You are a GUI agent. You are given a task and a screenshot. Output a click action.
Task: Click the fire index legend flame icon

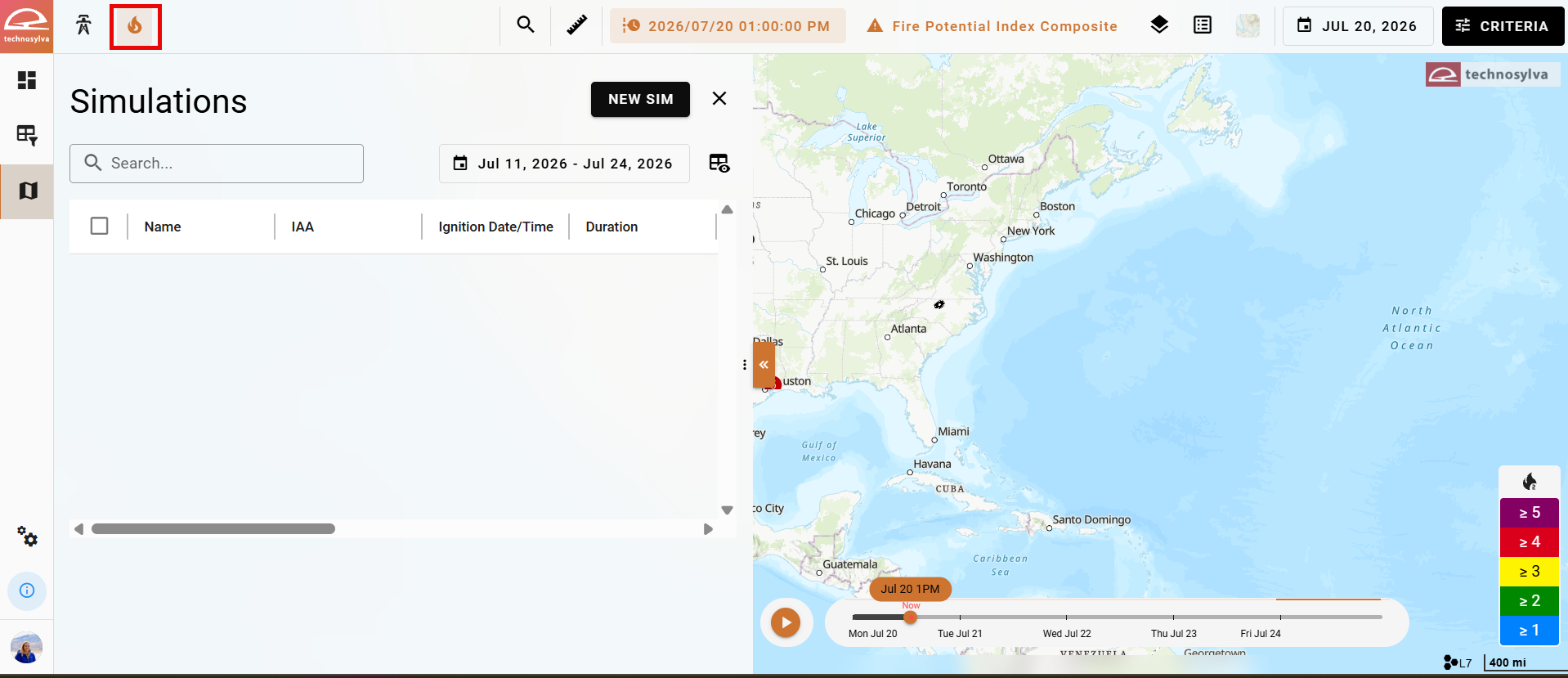1529,482
